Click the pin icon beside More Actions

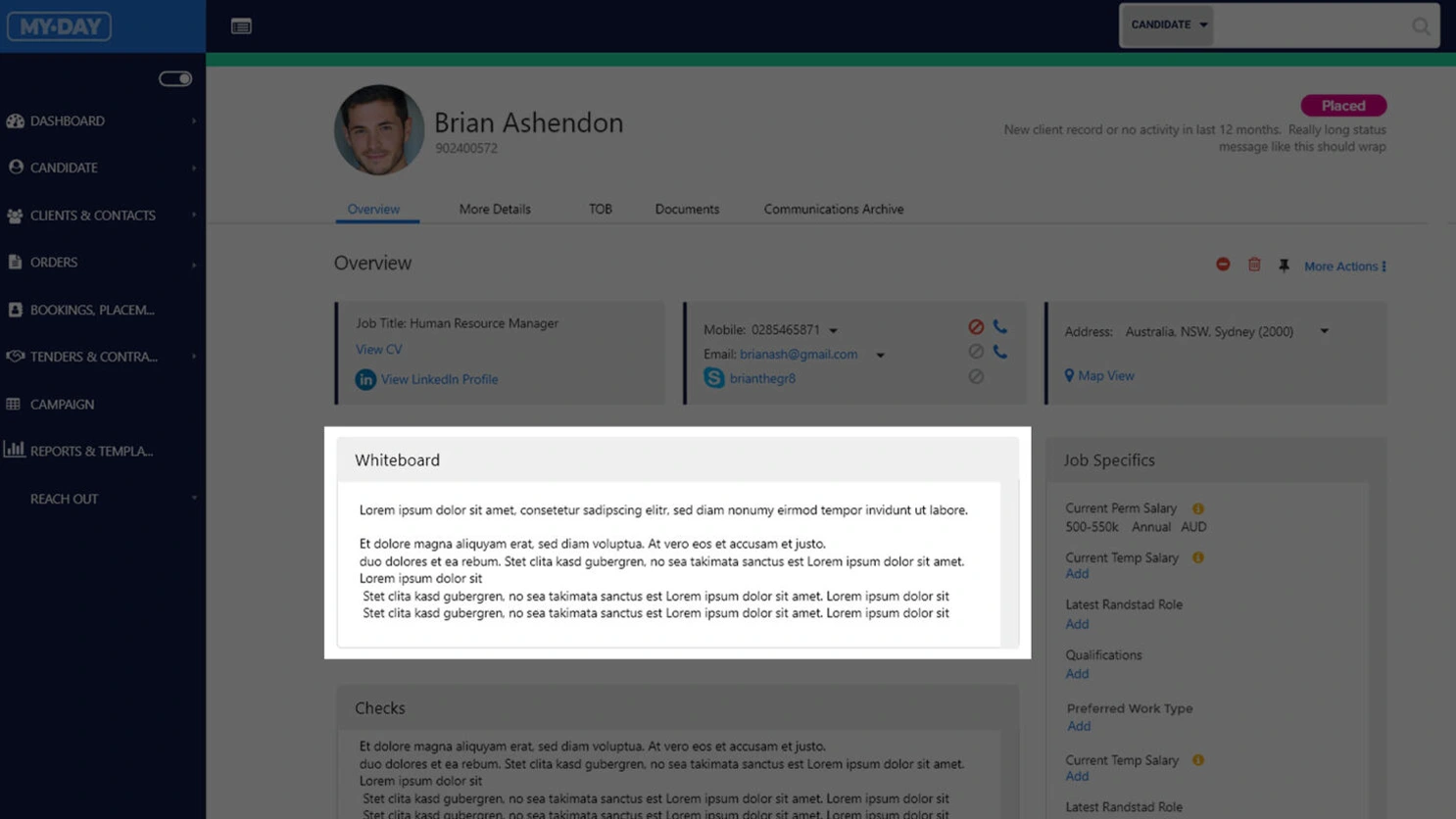coord(1284,265)
